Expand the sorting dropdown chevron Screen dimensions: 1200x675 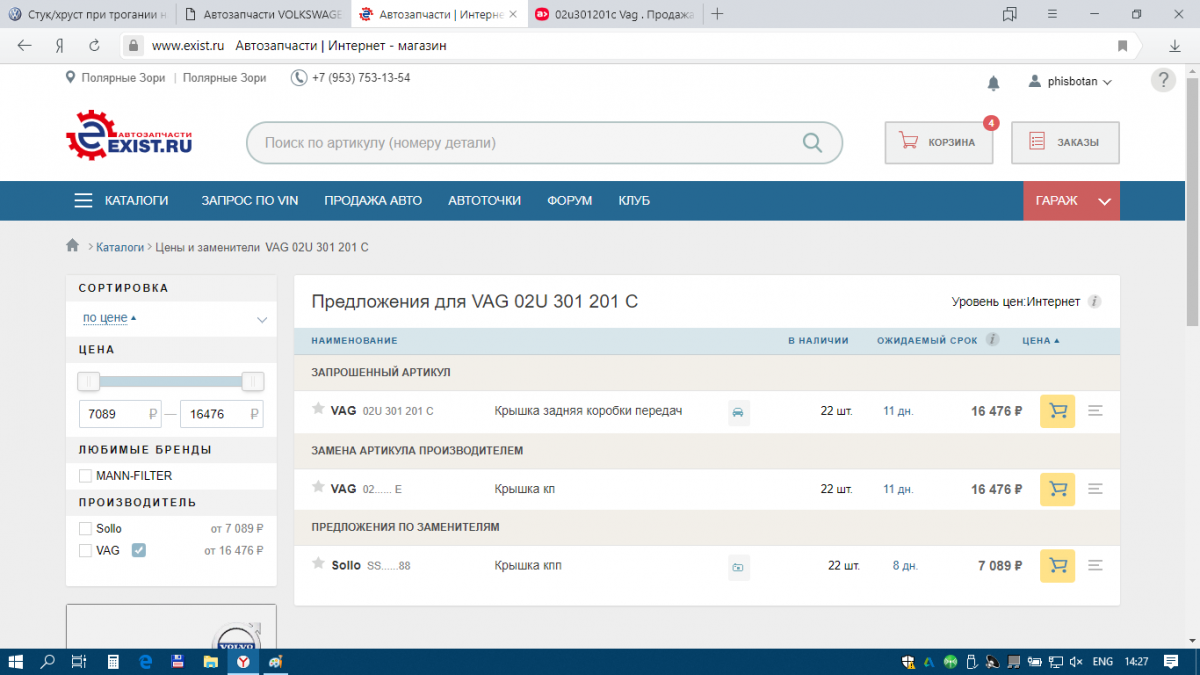pos(262,320)
